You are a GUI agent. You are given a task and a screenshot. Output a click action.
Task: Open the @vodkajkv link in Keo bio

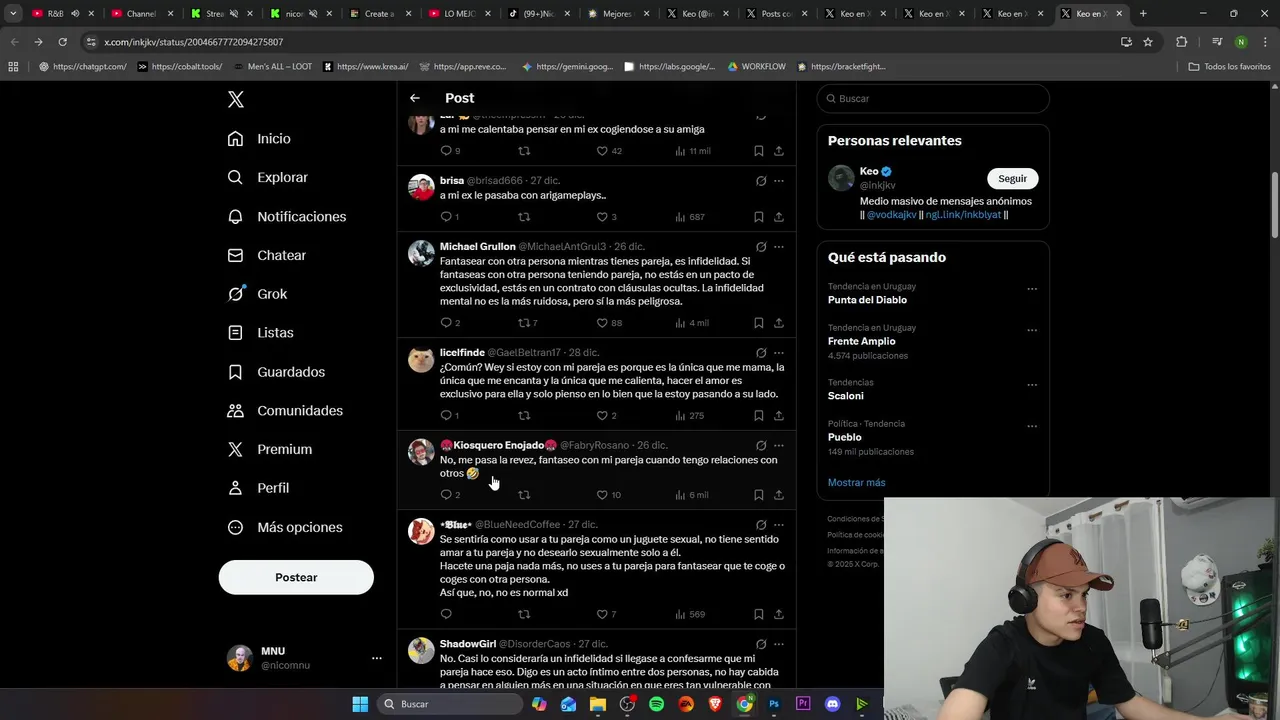click(891, 215)
